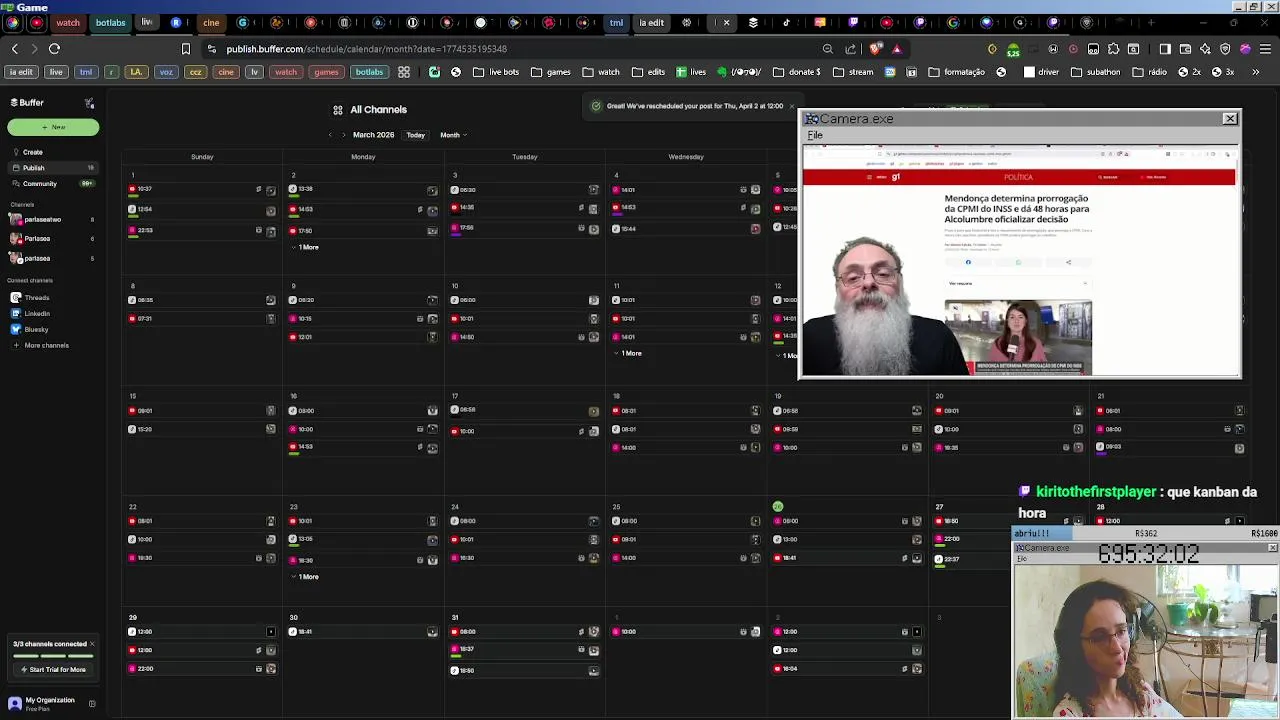This screenshot has width=1280, height=720.
Task: Open the browser hamburger menu
Action: point(1265,48)
